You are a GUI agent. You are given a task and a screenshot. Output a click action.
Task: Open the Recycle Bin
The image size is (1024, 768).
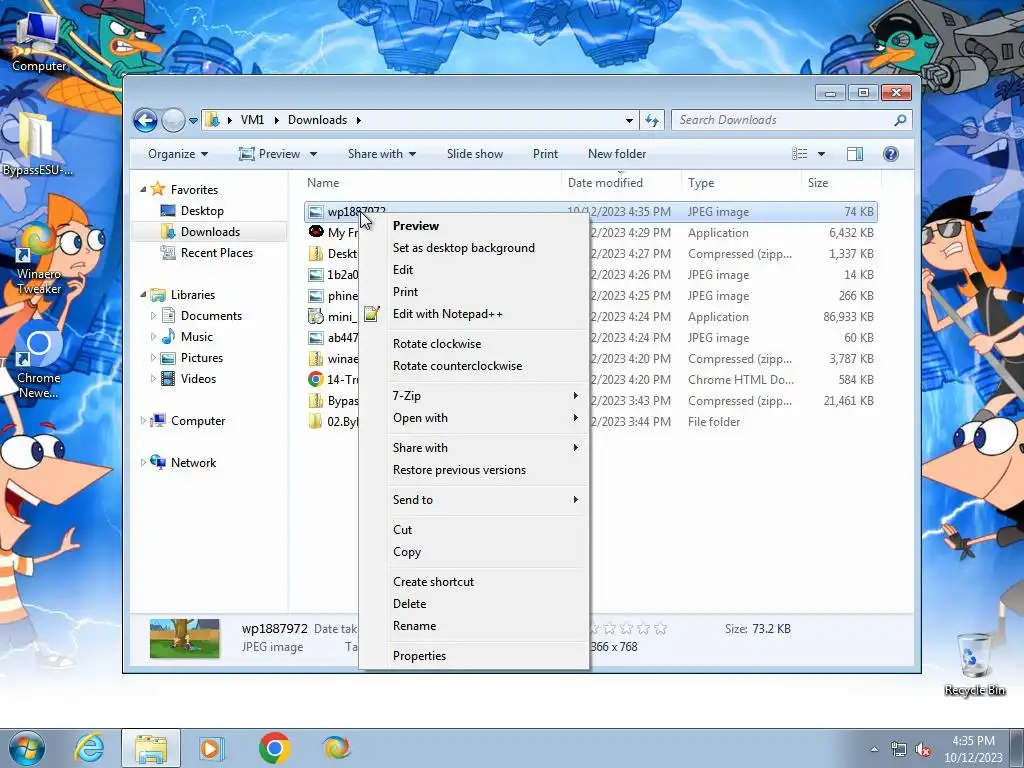pyautogui.click(x=974, y=665)
